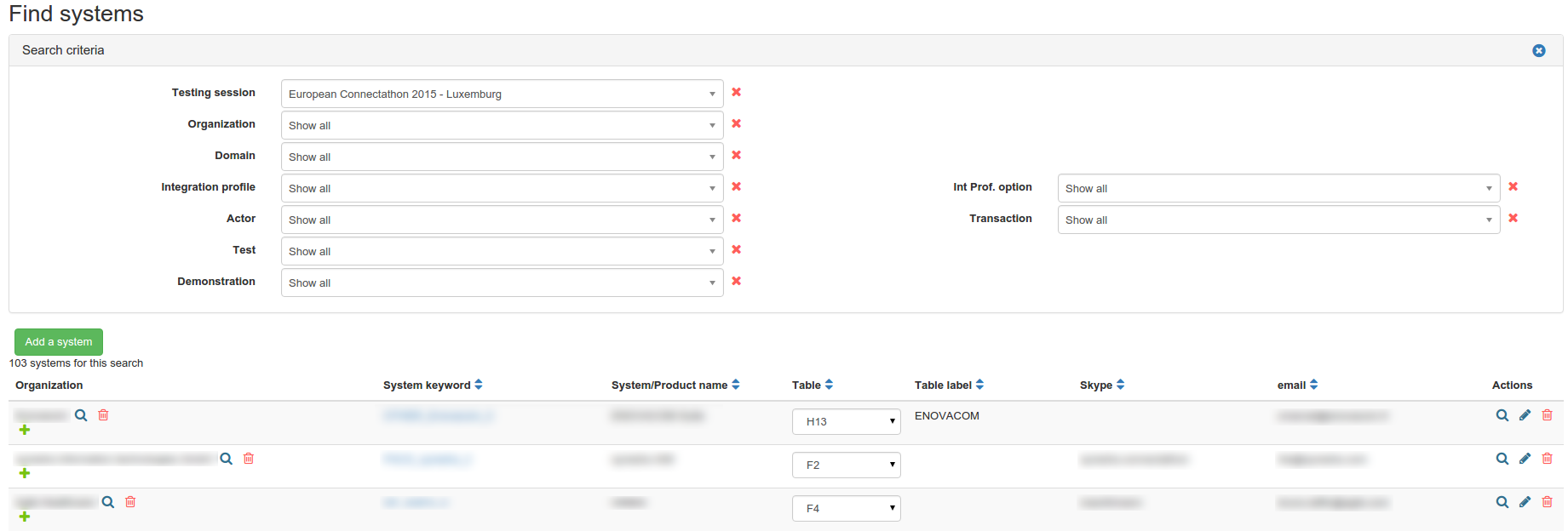This screenshot has height=531, width=1568.
Task: Close the Search criteria panel
Action: pos(1538,51)
